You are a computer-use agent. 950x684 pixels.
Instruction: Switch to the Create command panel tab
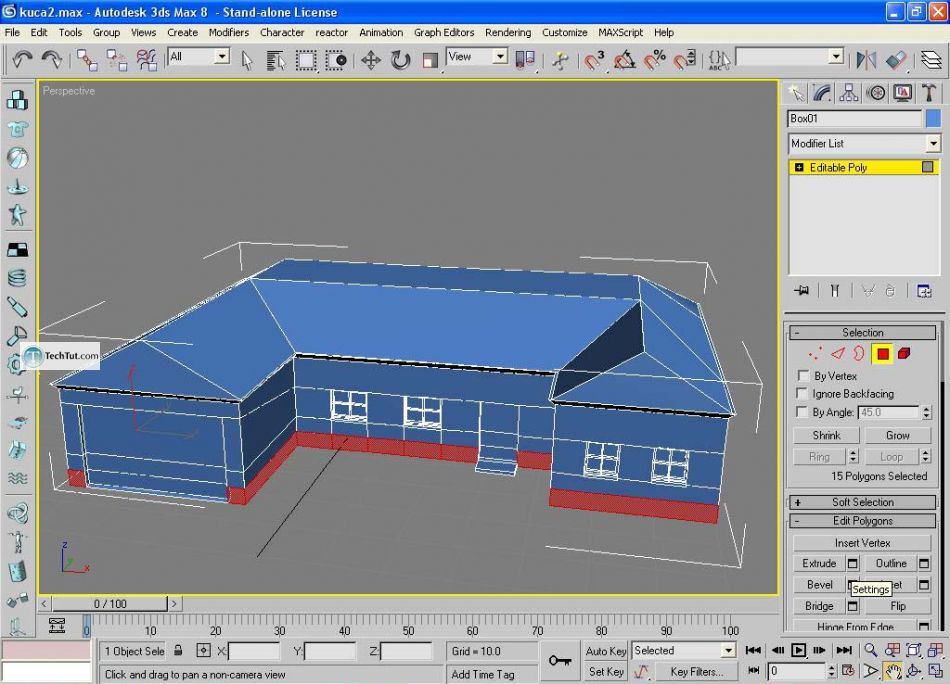click(796, 93)
